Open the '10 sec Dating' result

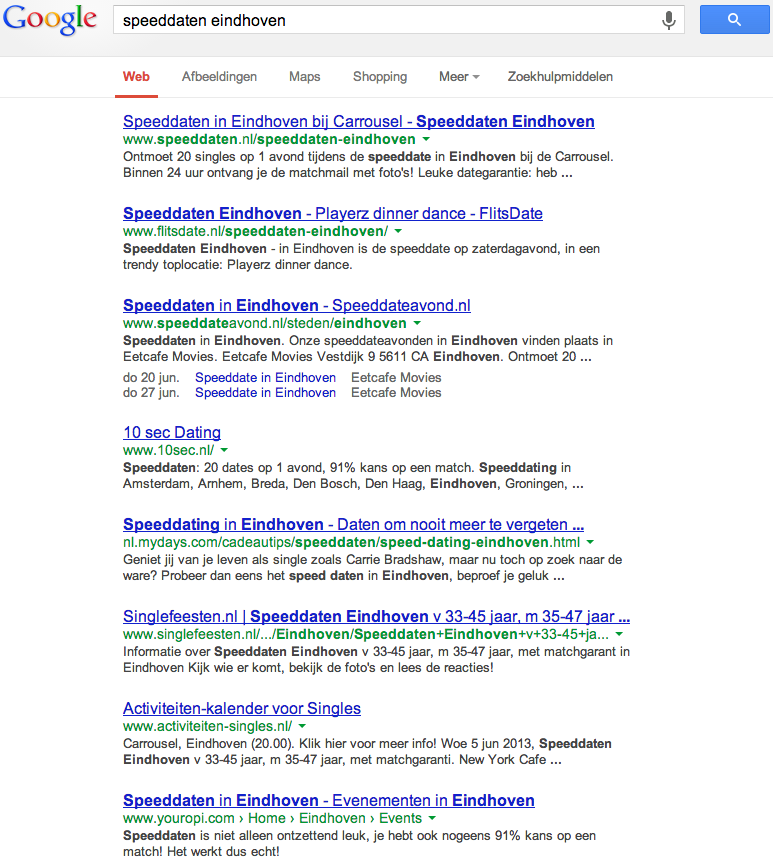pyautogui.click(x=172, y=432)
